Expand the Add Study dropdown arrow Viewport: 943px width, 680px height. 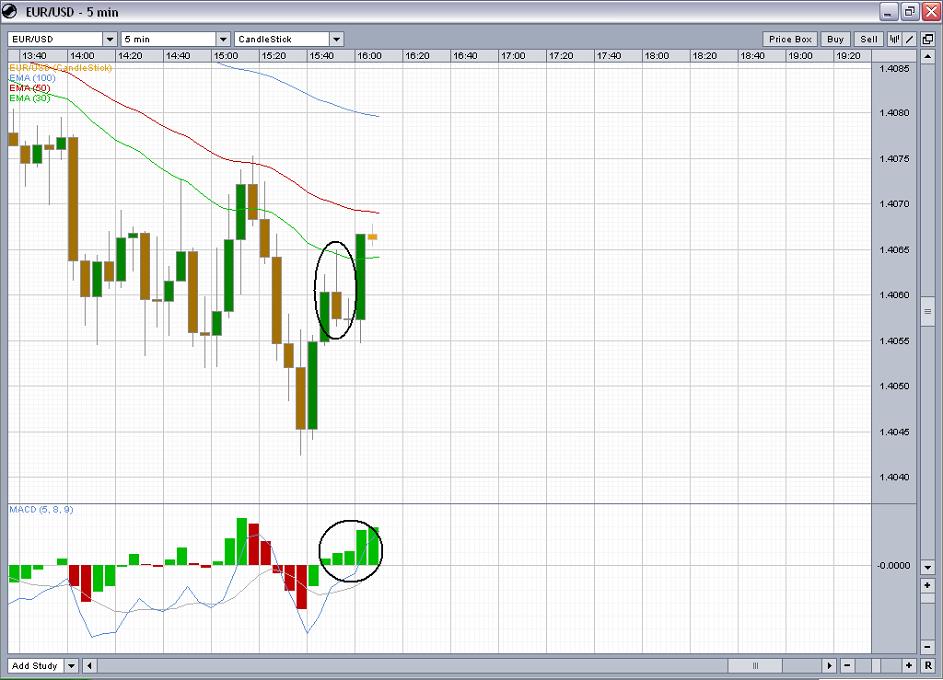(x=71, y=665)
